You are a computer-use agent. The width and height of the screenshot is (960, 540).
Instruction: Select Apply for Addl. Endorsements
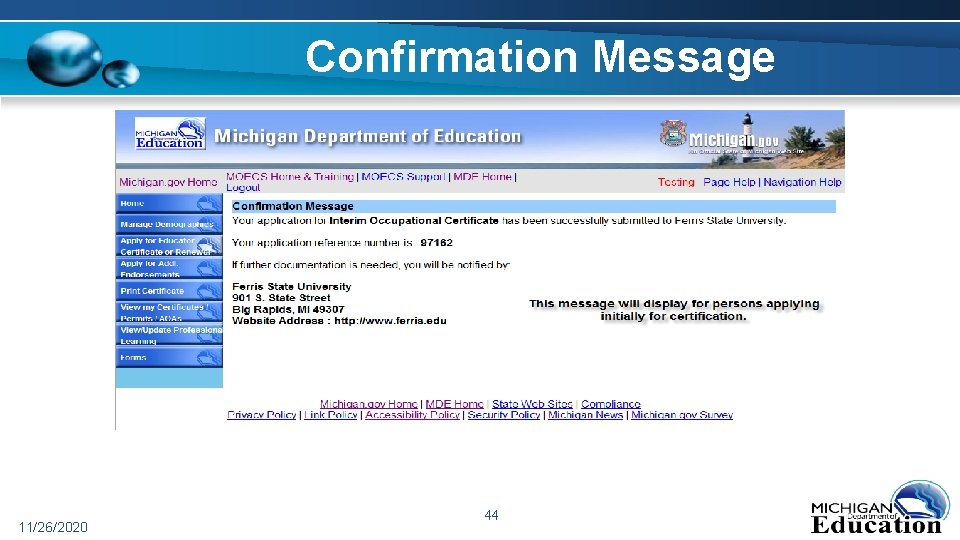click(169, 269)
